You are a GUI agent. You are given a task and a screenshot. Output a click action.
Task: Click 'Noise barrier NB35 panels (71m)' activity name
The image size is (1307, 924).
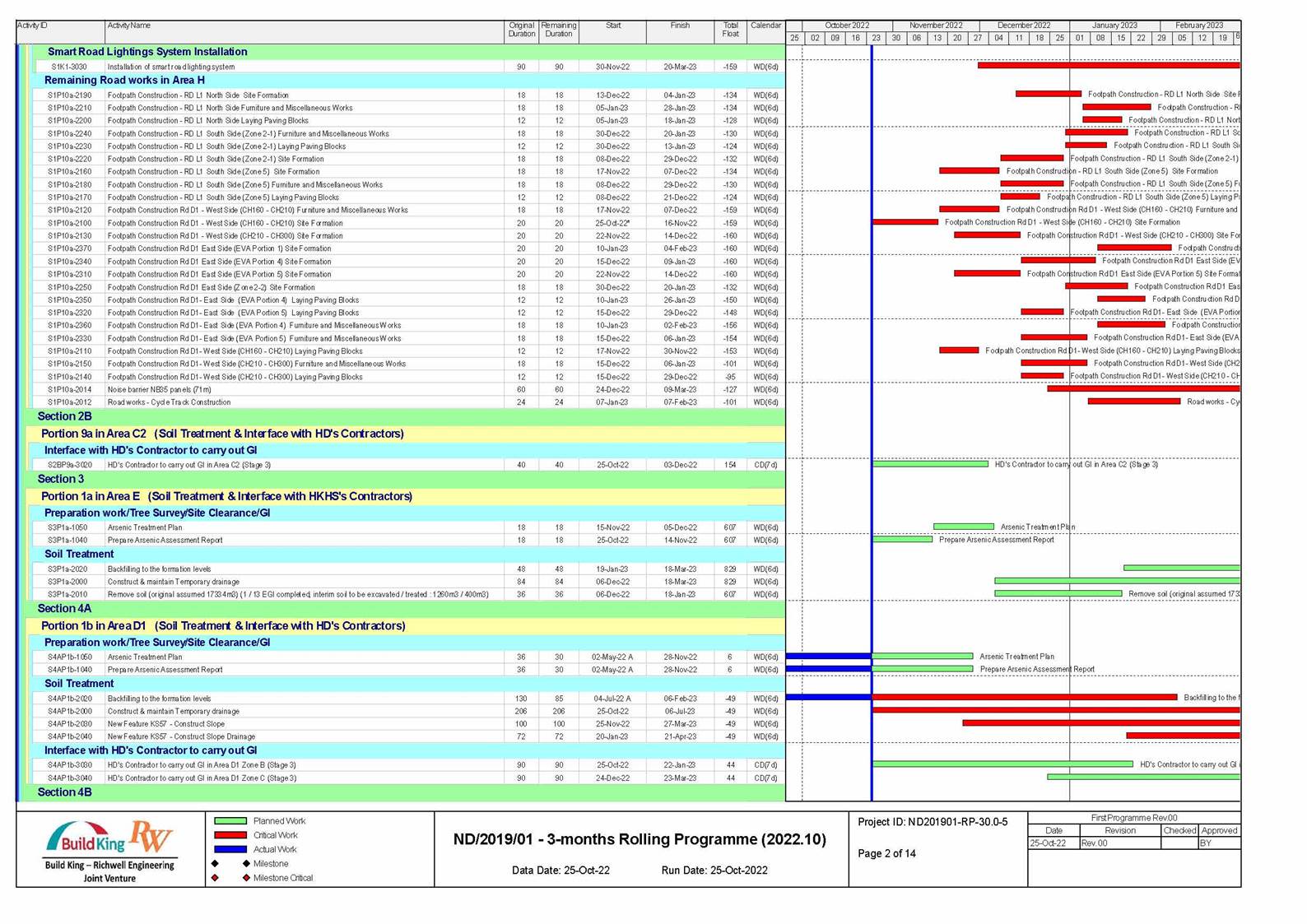(159, 390)
